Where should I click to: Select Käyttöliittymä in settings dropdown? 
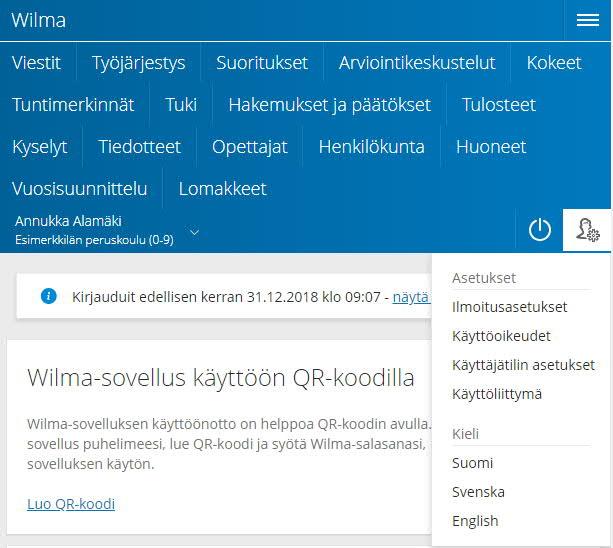point(497,394)
